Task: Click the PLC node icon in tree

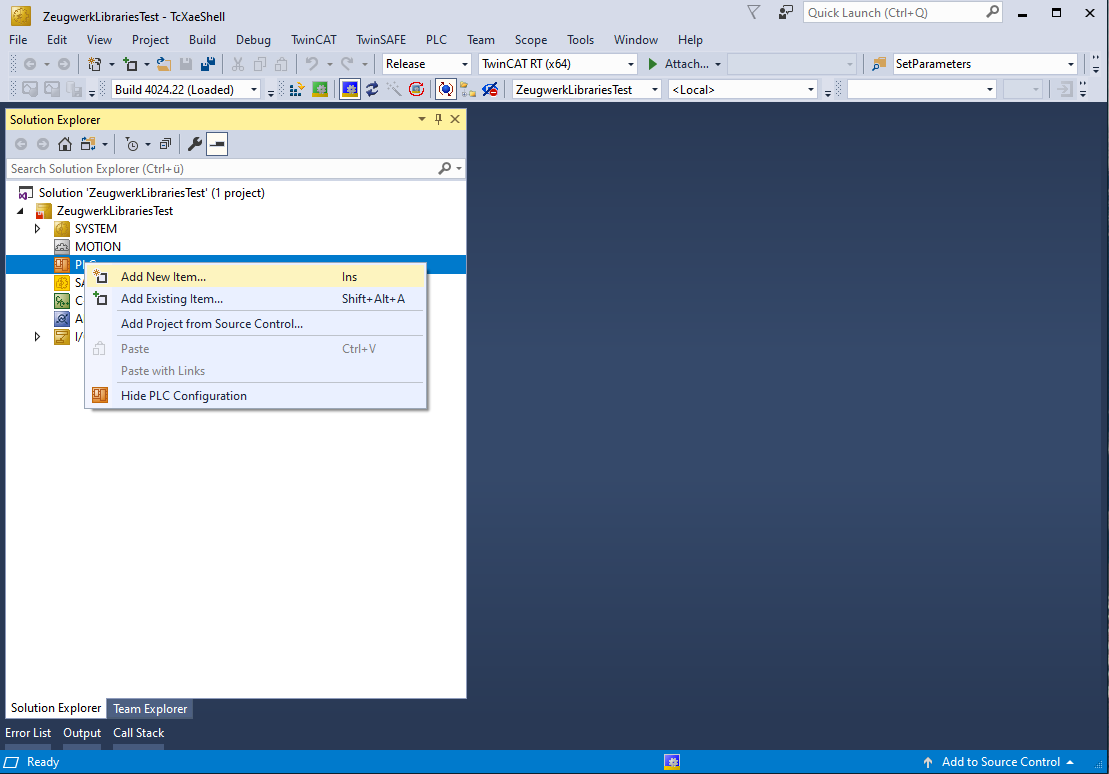Action: pyautogui.click(x=62, y=265)
